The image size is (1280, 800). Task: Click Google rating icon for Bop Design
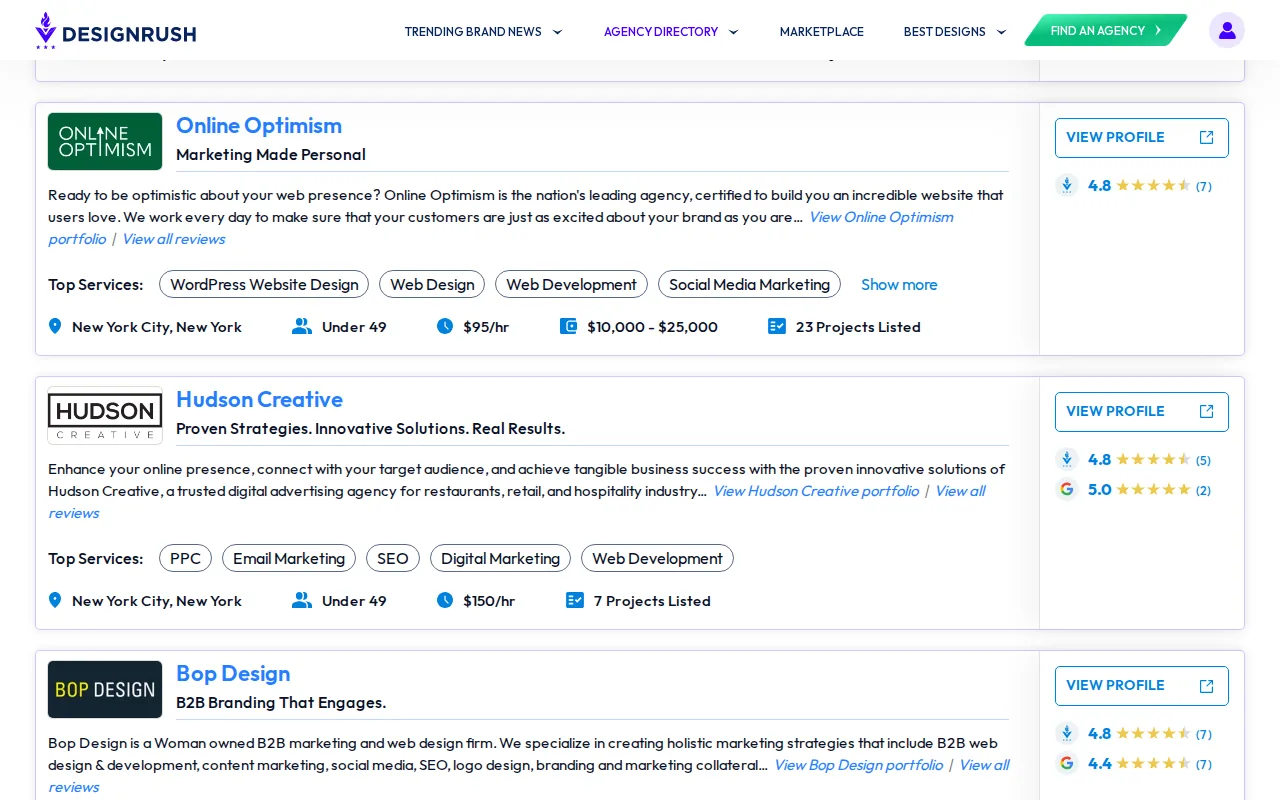(1067, 763)
